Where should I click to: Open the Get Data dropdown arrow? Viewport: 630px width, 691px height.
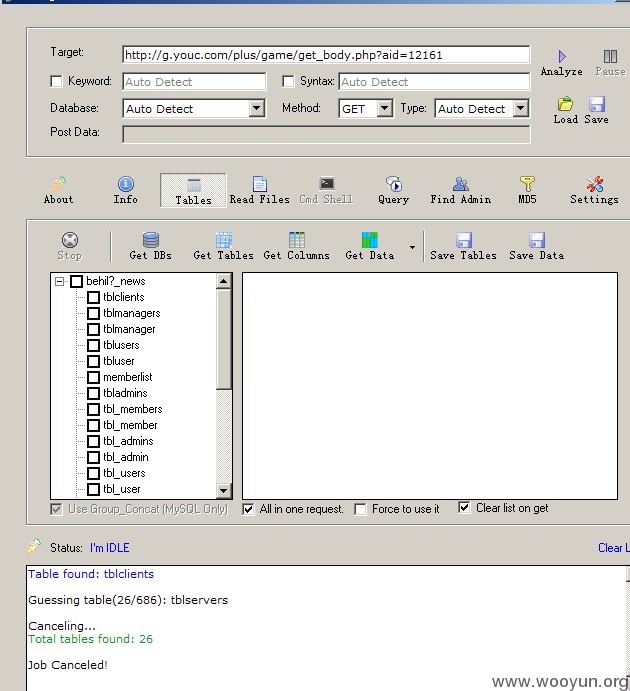(412, 247)
